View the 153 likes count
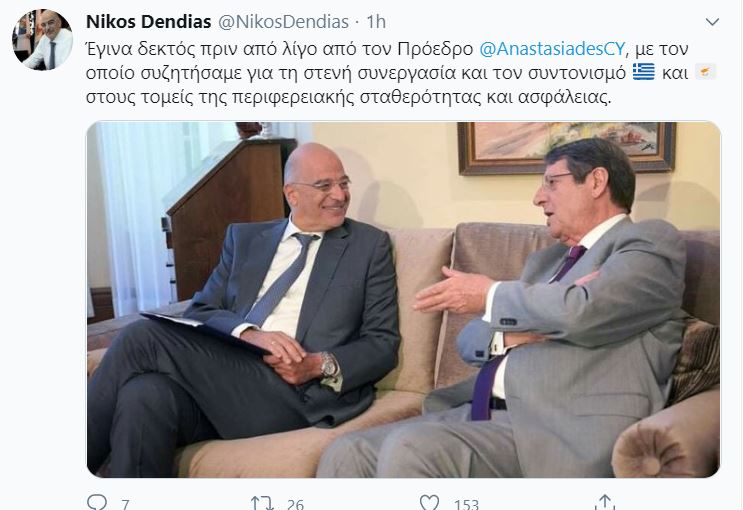Image resolution: width=743 pixels, height=510 pixels. [466, 504]
